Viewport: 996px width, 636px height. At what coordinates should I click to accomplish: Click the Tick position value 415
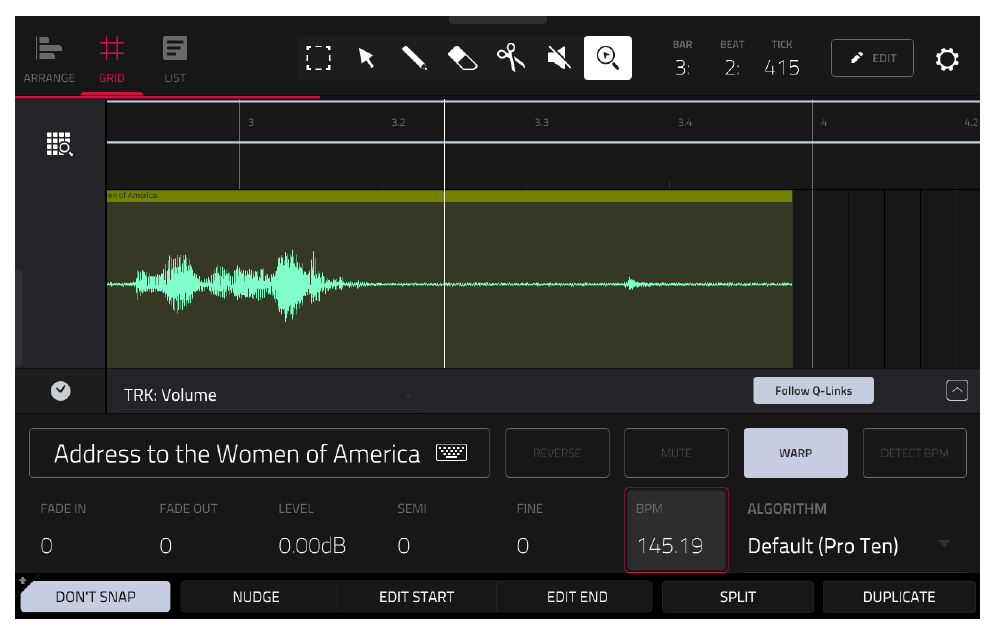pos(782,67)
